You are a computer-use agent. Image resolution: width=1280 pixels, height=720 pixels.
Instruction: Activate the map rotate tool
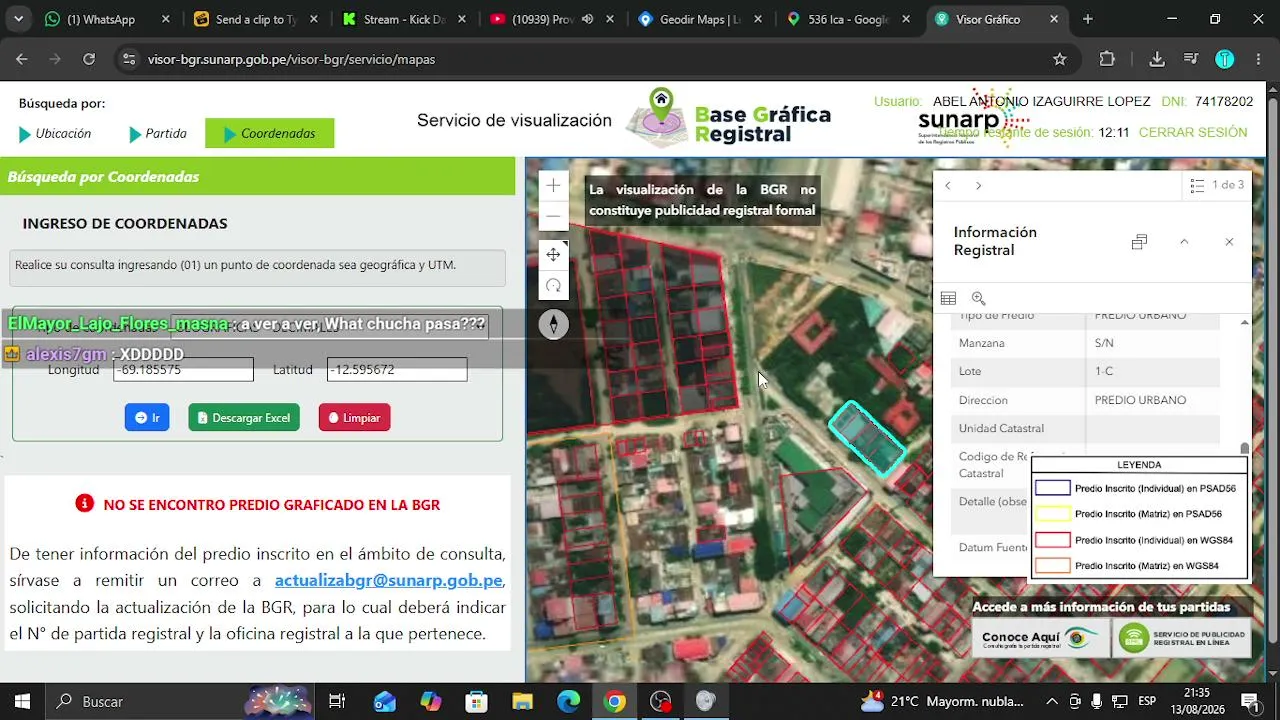[553, 286]
